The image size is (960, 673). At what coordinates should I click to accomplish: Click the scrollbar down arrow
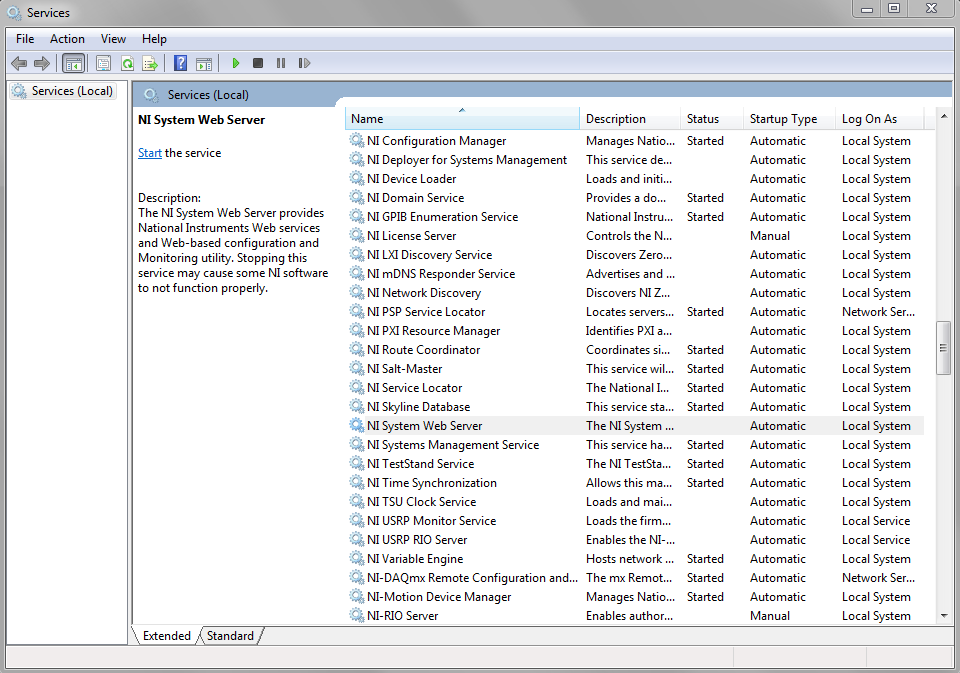(x=943, y=615)
